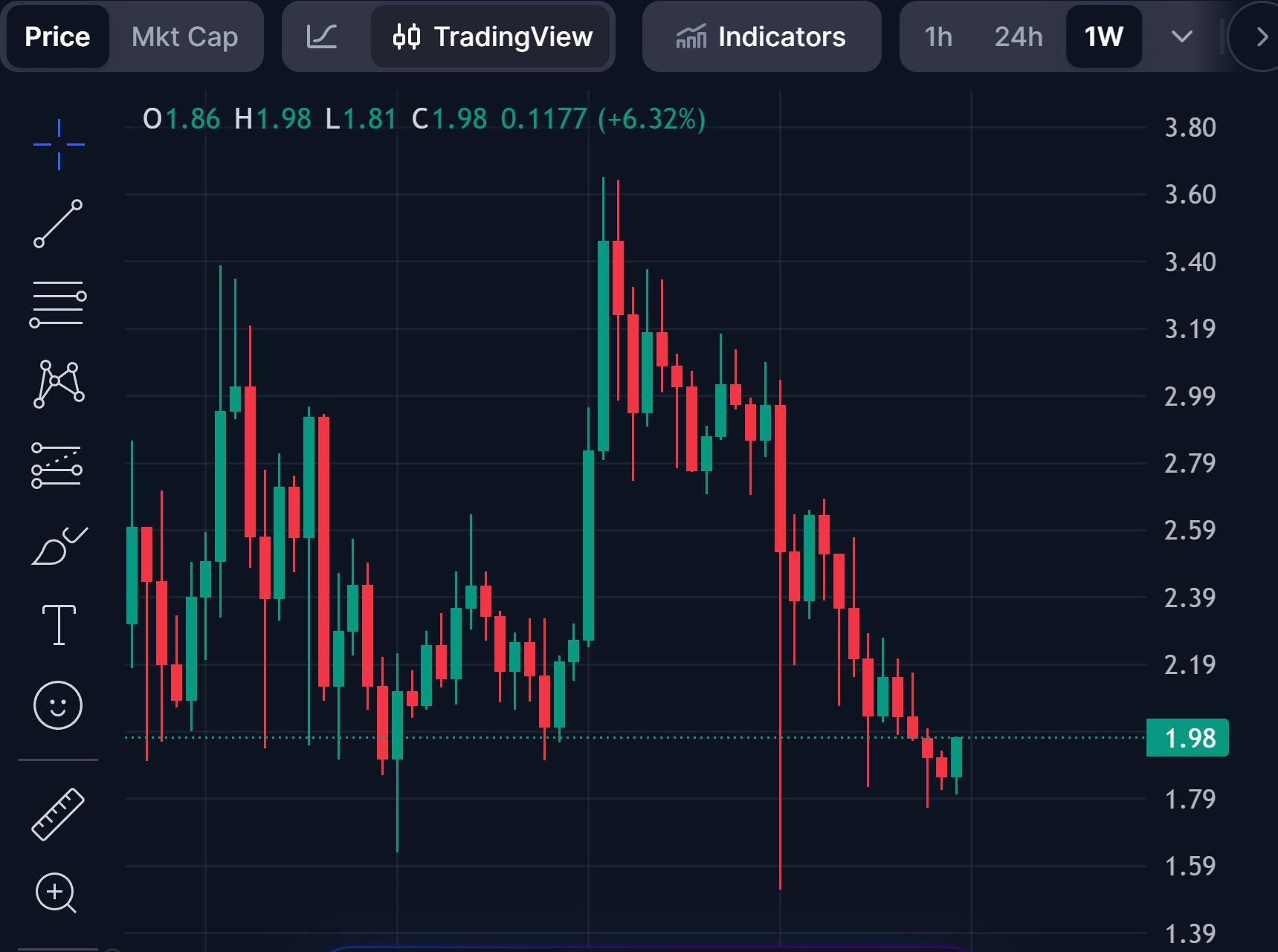Expand the more intervals dropdown
This screenshot has width=1278, height=952.
click(x=1181, y=36)
